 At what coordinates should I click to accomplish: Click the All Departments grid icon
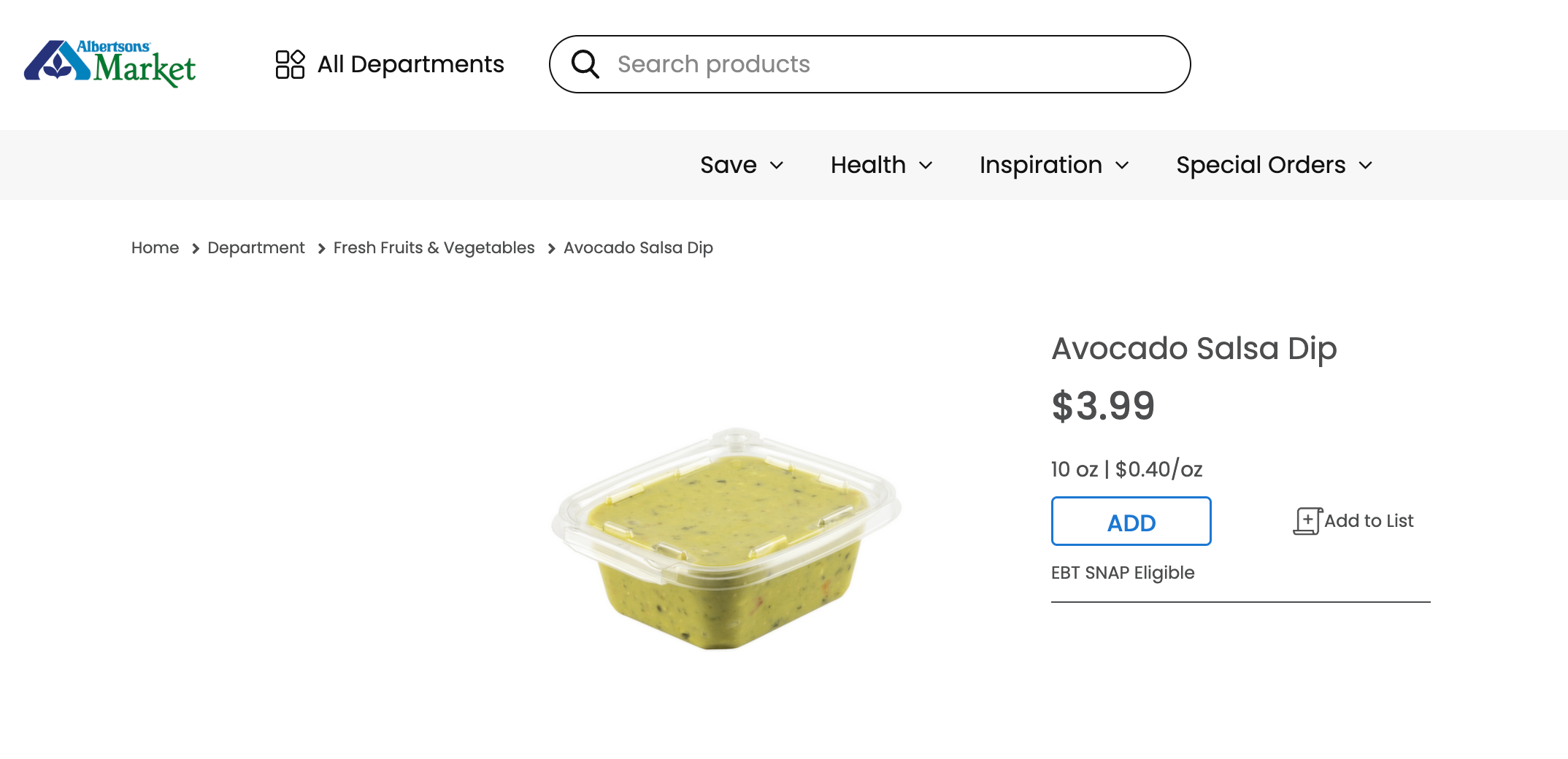(290, 64)
